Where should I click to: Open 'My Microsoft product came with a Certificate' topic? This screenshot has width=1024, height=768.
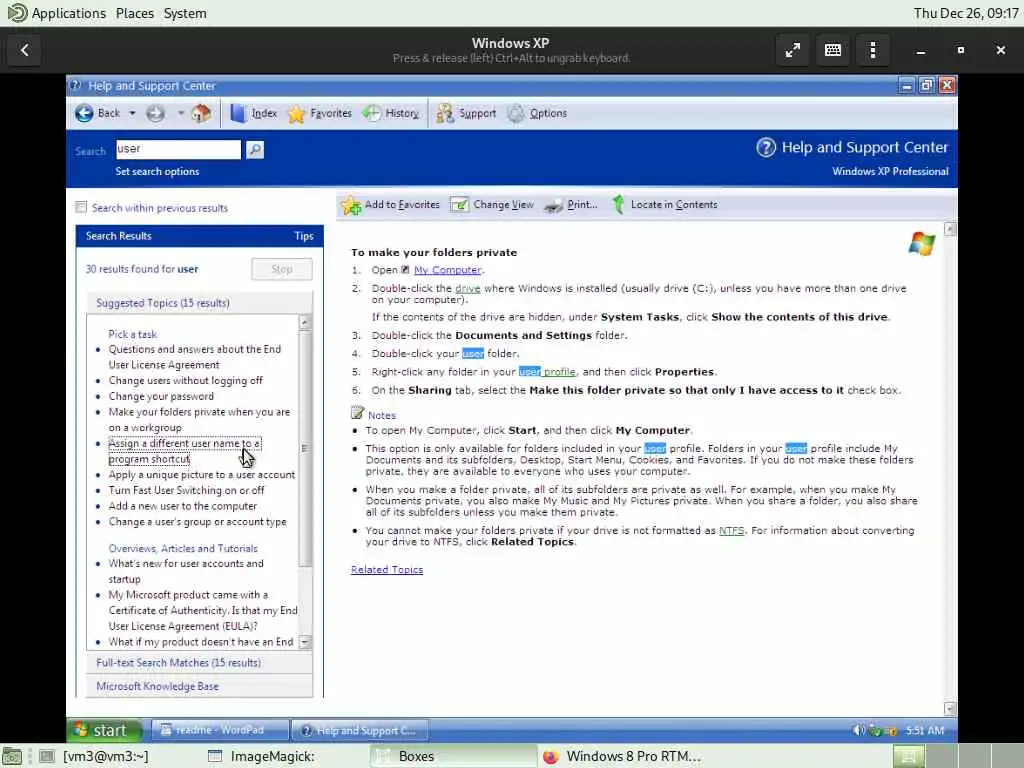point(202,610)
